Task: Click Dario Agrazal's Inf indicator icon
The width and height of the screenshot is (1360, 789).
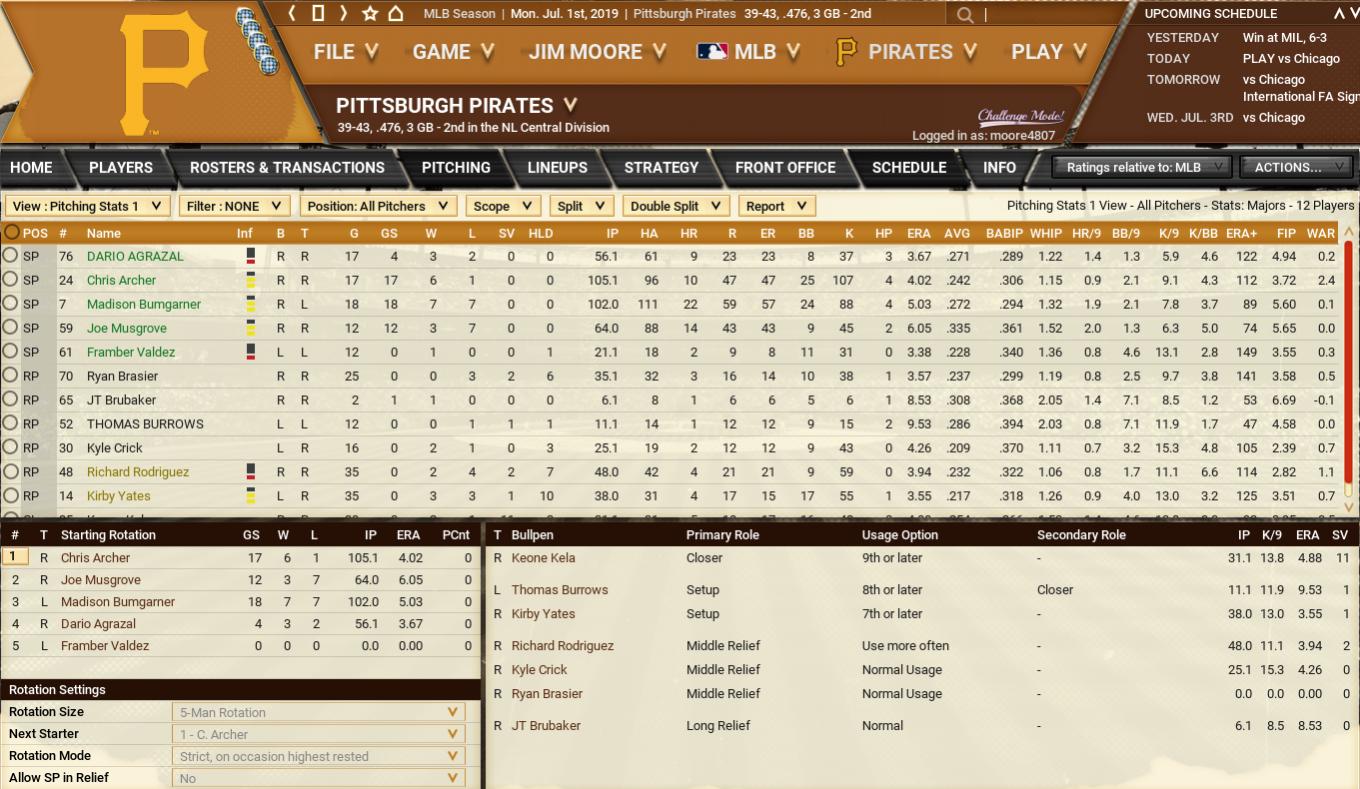Action: 252,256
